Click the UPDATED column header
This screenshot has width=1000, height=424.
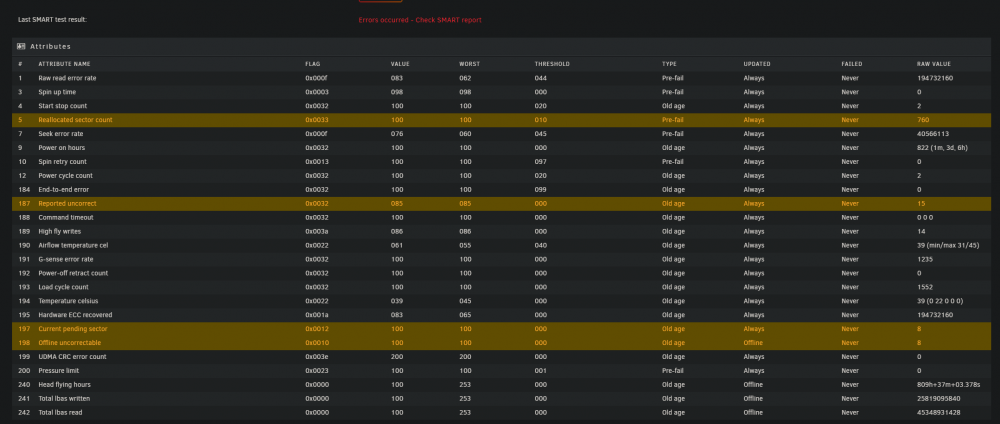pyautogui.click(x=757, y=64)
